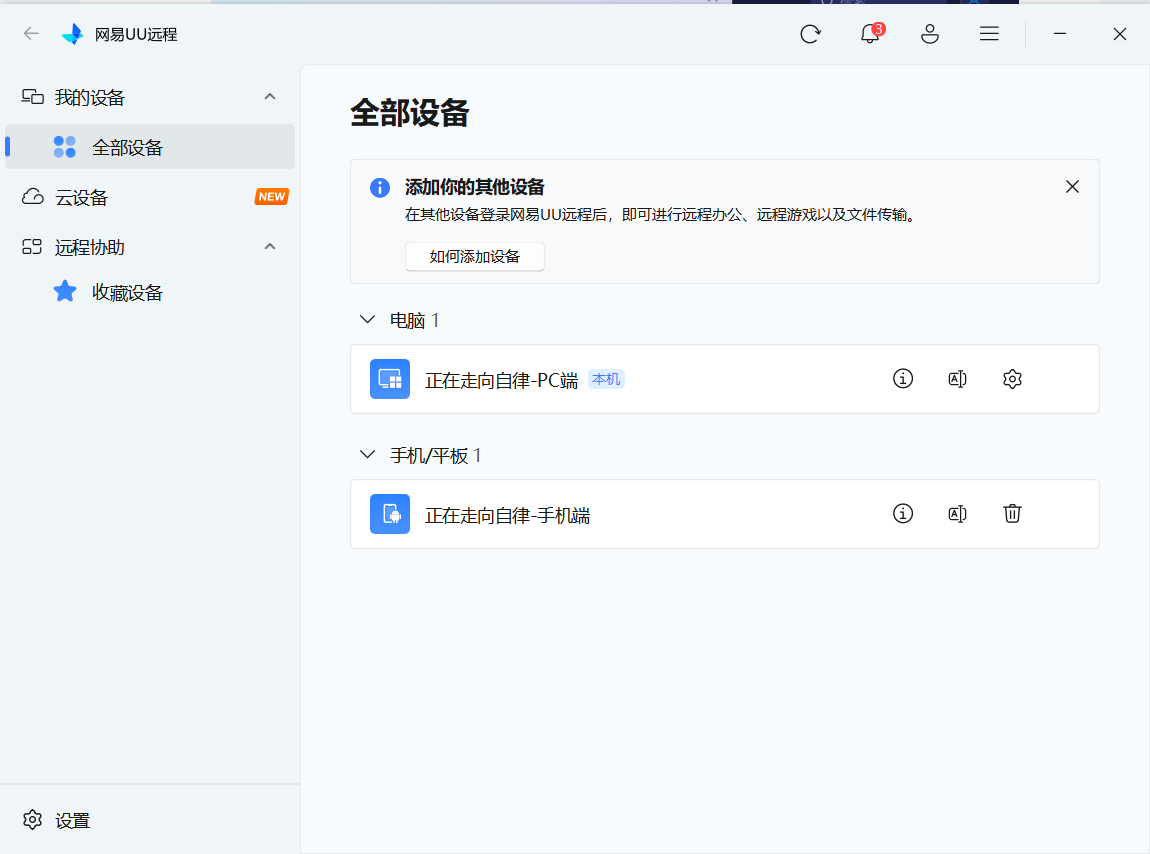
Task: Dismiss the 添加你的其他设备 banner
Action: point(1072,187)
